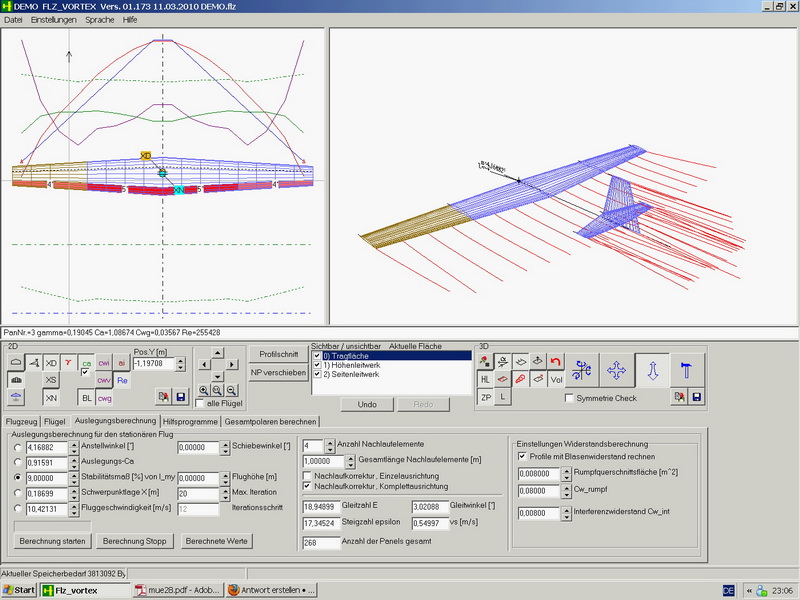Image resolution: width=800 pixels, height=600 pixels.
Task: Click the cwi display button
Action: point(103,363)
